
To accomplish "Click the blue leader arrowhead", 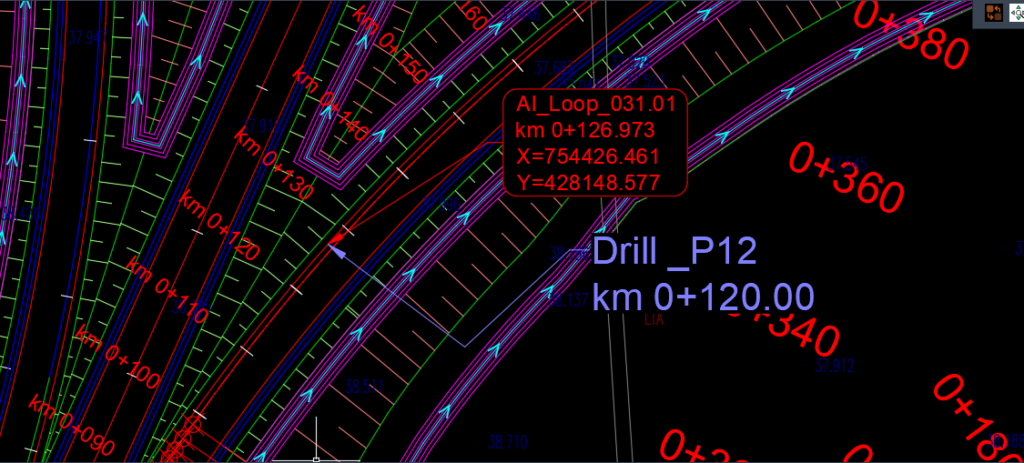I will [x=336, y=250].
